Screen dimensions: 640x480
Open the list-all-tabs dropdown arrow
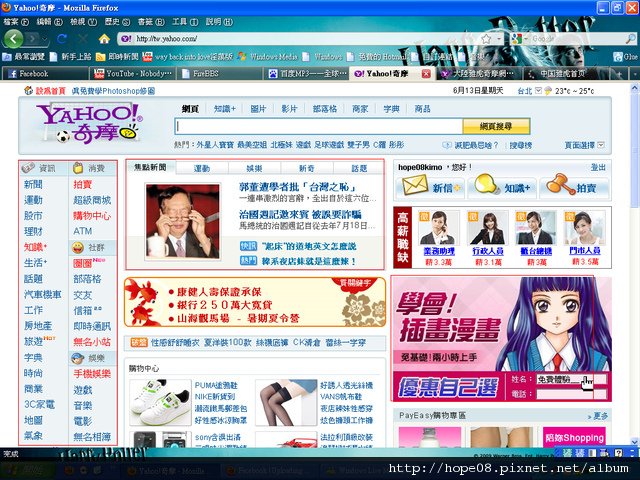pos(635,74)
